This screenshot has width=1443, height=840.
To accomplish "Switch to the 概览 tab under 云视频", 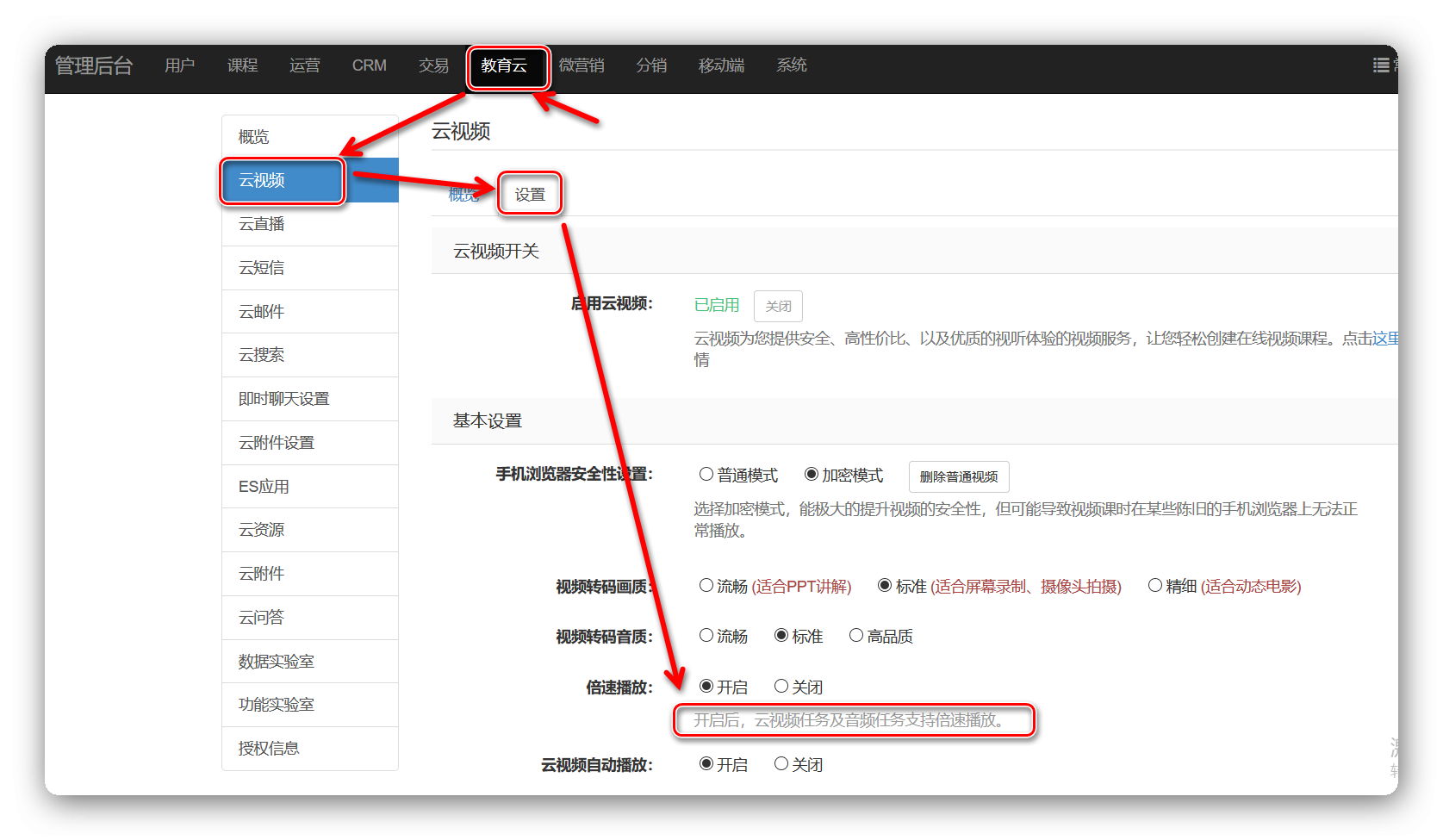I will click(463, 195).
